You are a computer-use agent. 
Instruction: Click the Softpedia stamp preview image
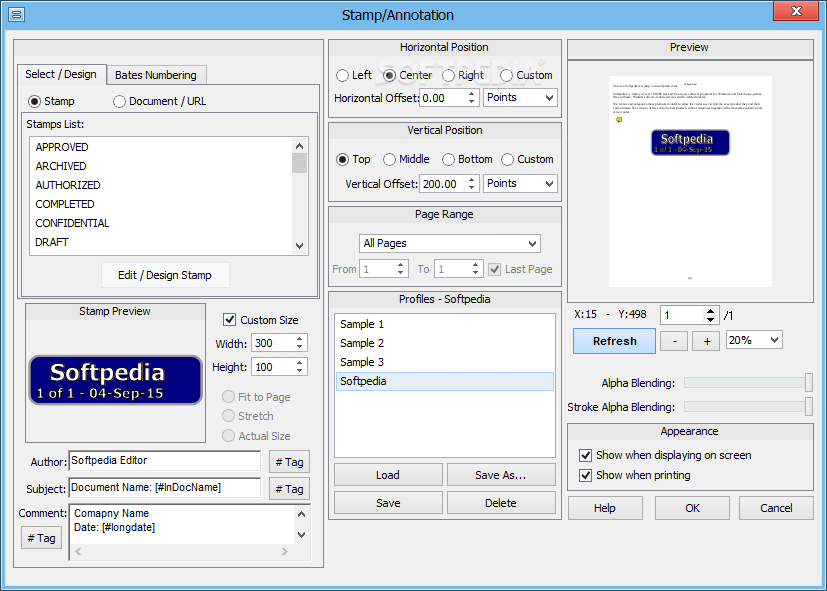116,380
